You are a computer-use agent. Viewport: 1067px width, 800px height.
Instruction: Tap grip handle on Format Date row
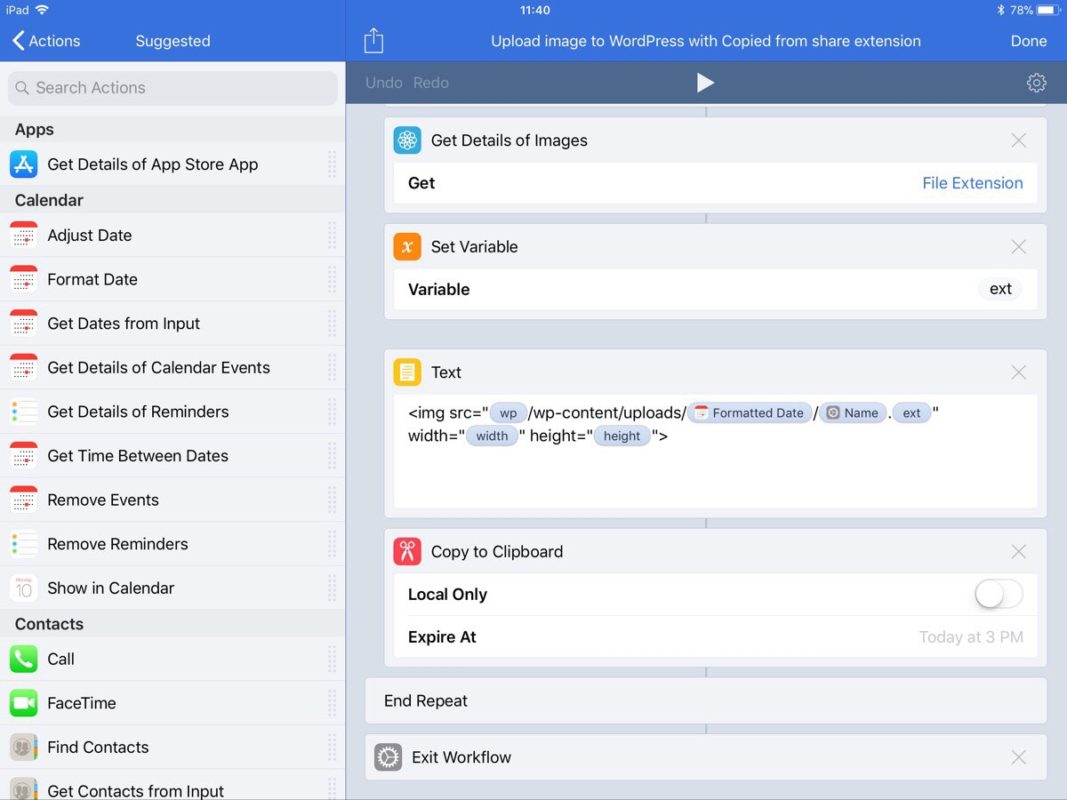pos(331,280)
